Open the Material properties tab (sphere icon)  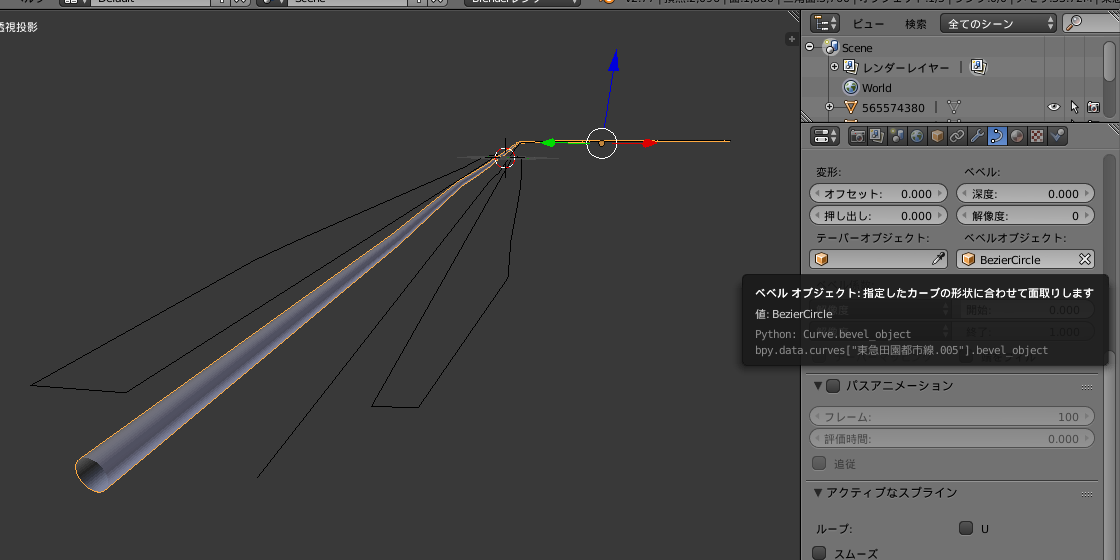point(1017,136)
